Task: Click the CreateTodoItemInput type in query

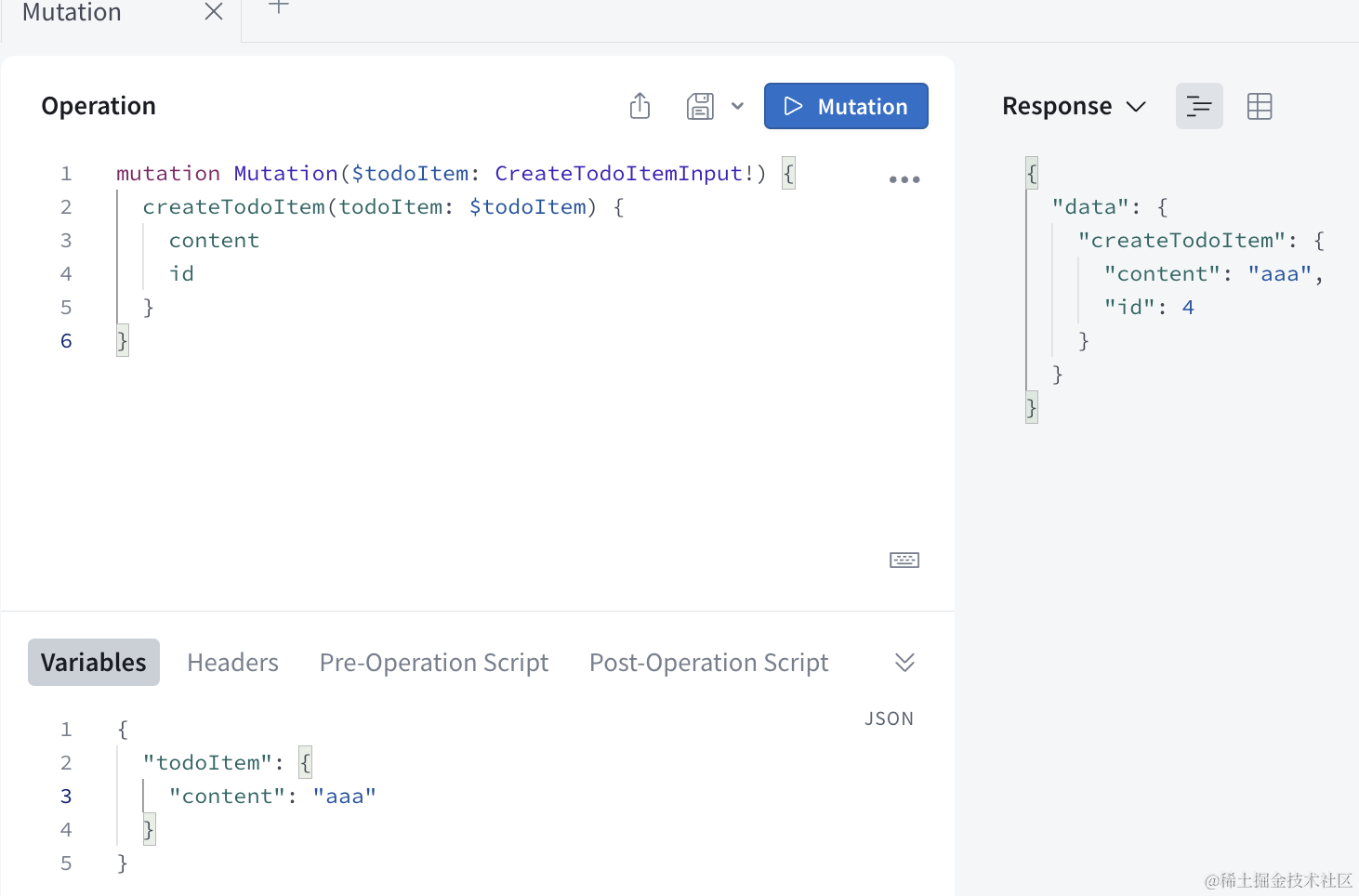Action: 618,173
